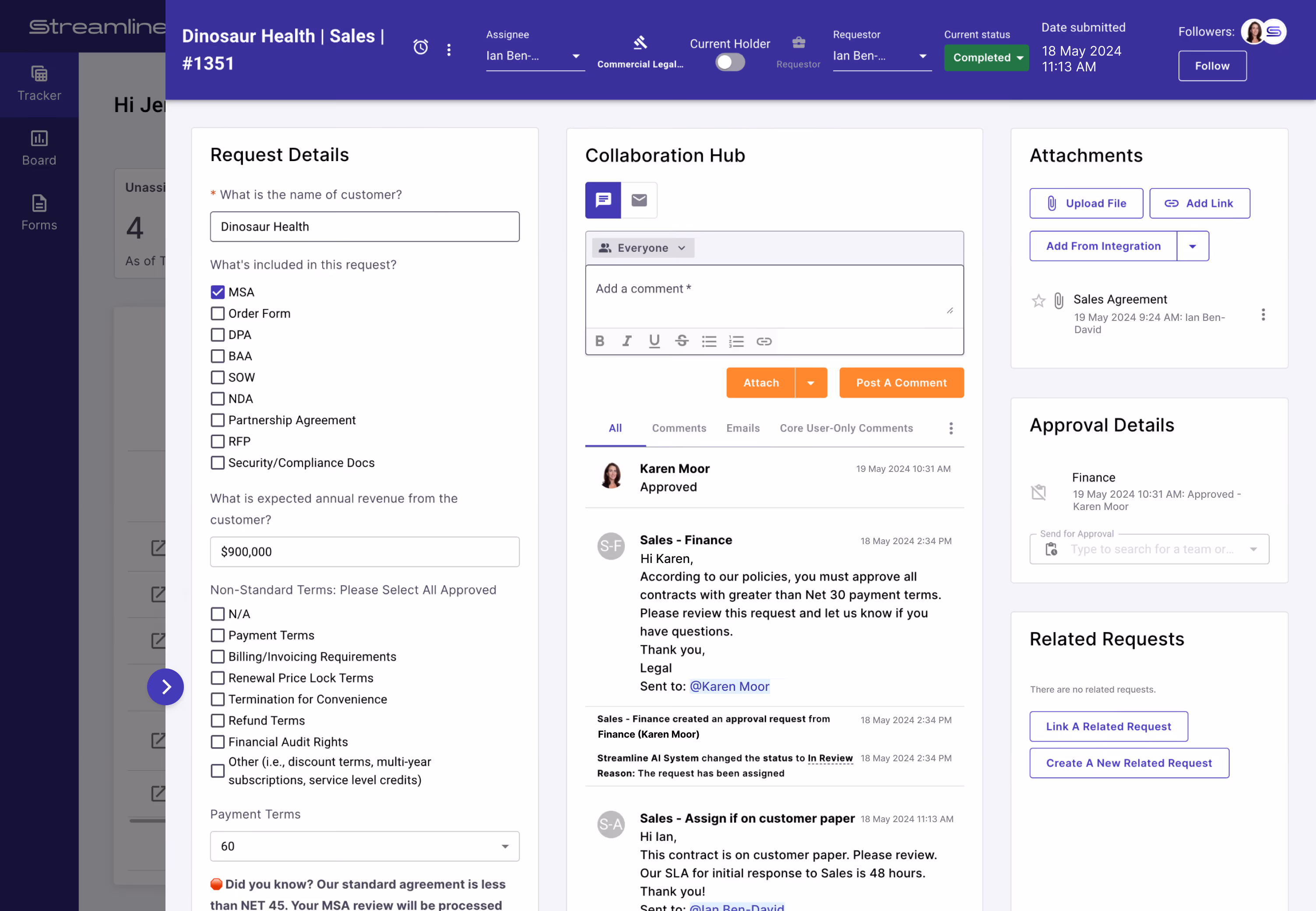Toggle the Current Holder switch
The width and height of the screenshot is (1316, 911).
coord(730,62)
